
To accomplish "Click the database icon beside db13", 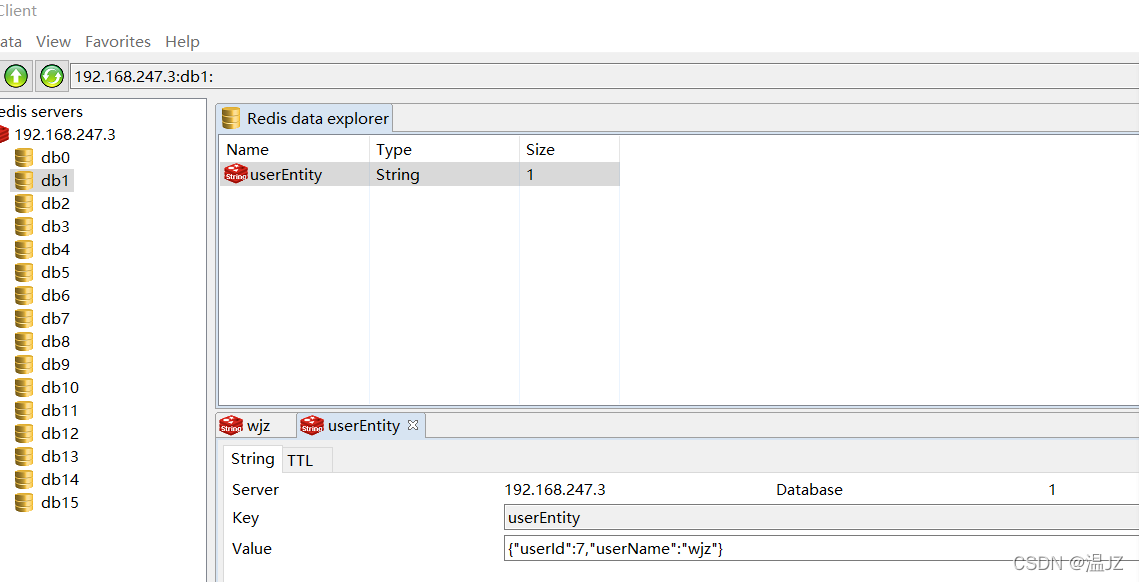I will point(24,456).
